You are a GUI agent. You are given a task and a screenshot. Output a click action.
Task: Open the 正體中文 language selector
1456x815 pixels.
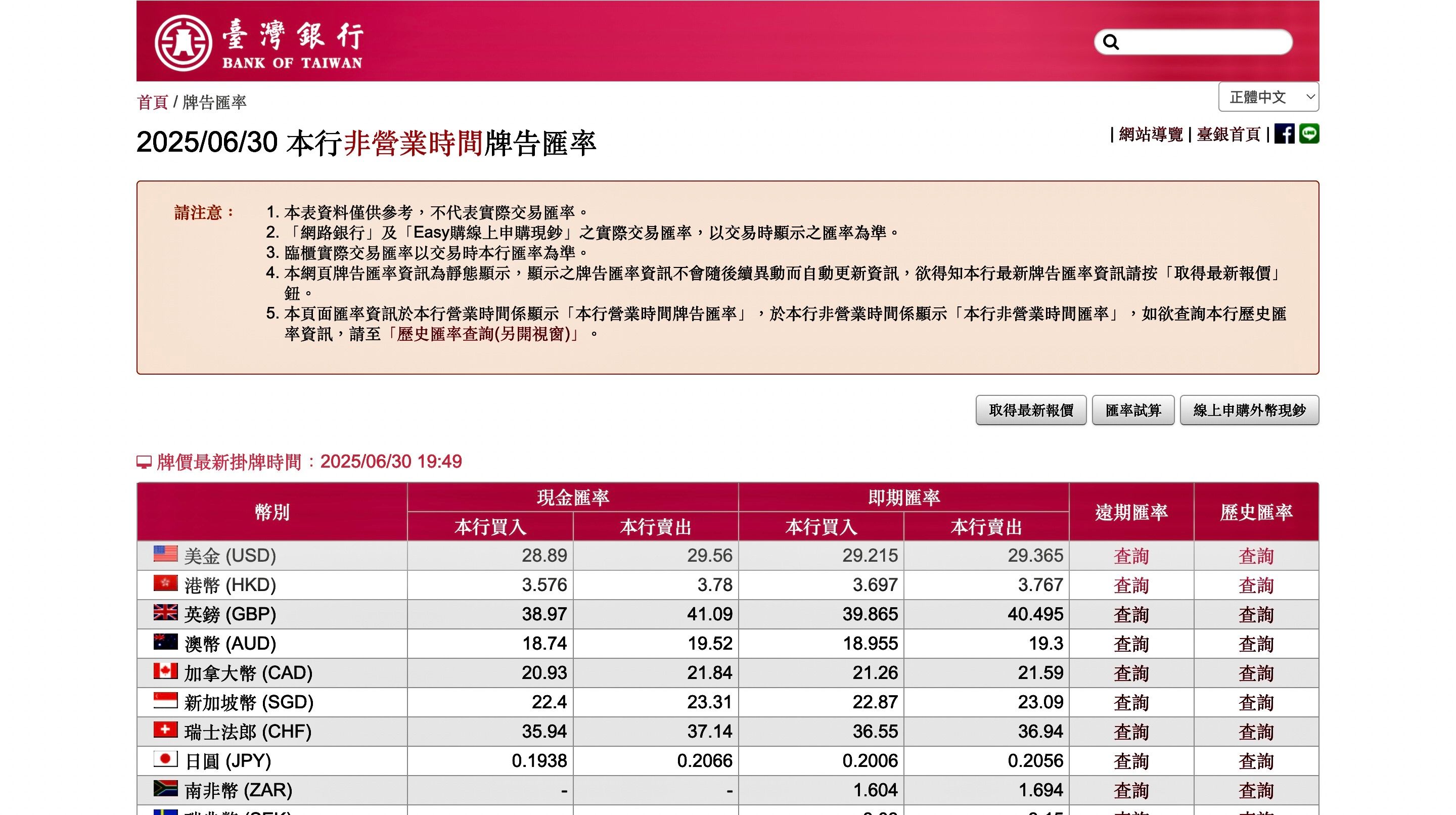click(1268, 97)
